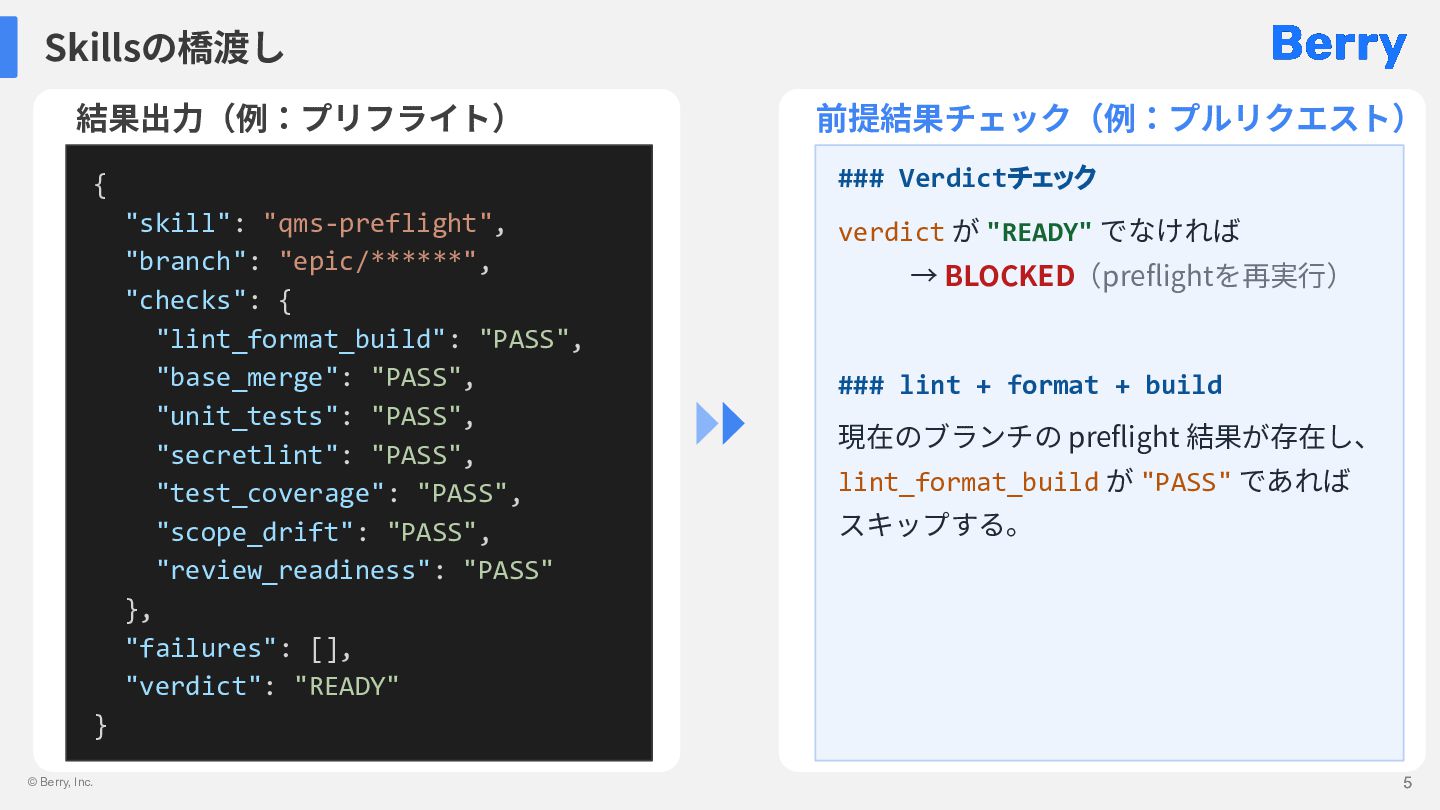Click the green "READY" text in the right panel

pyautogui.click(x=1039, y=232)
